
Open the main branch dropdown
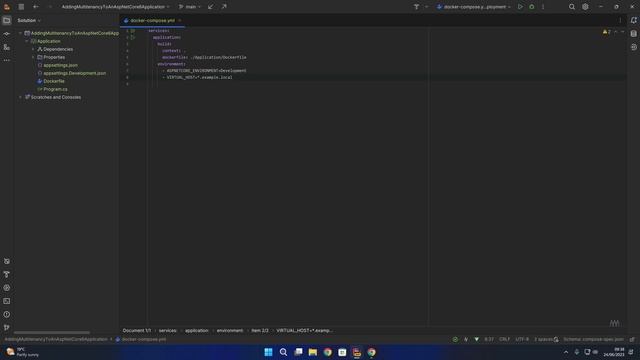pyautogui.click(x=190, y=7)
